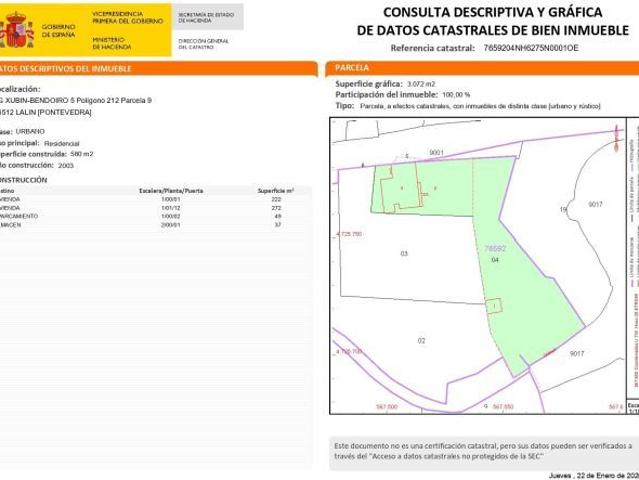Select the parcel type description after 'Tipo:'
This screenshot has width=639, height=480.
pyautogui.click(x=480, y=106)
